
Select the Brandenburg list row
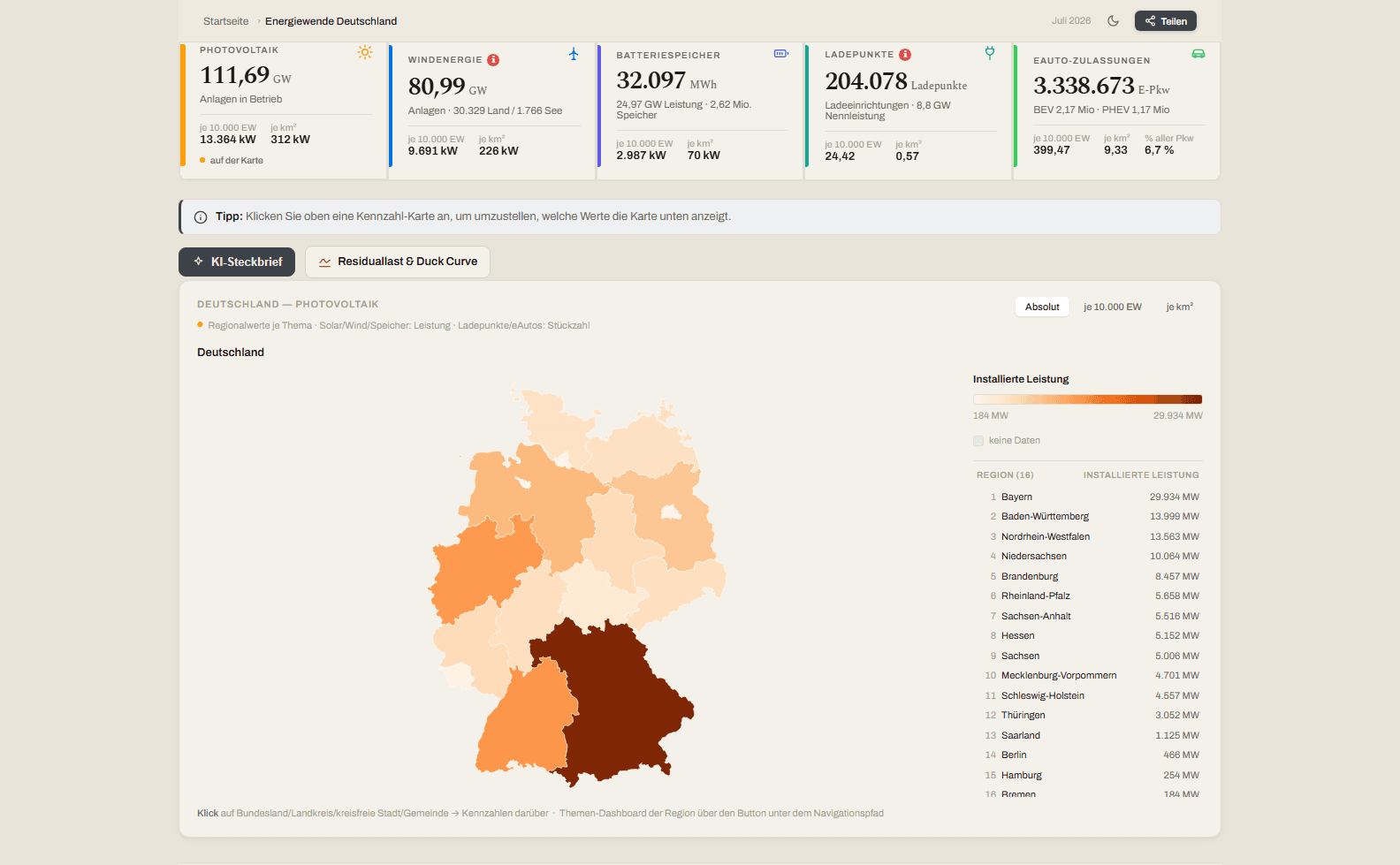[x=1088, y=577]
